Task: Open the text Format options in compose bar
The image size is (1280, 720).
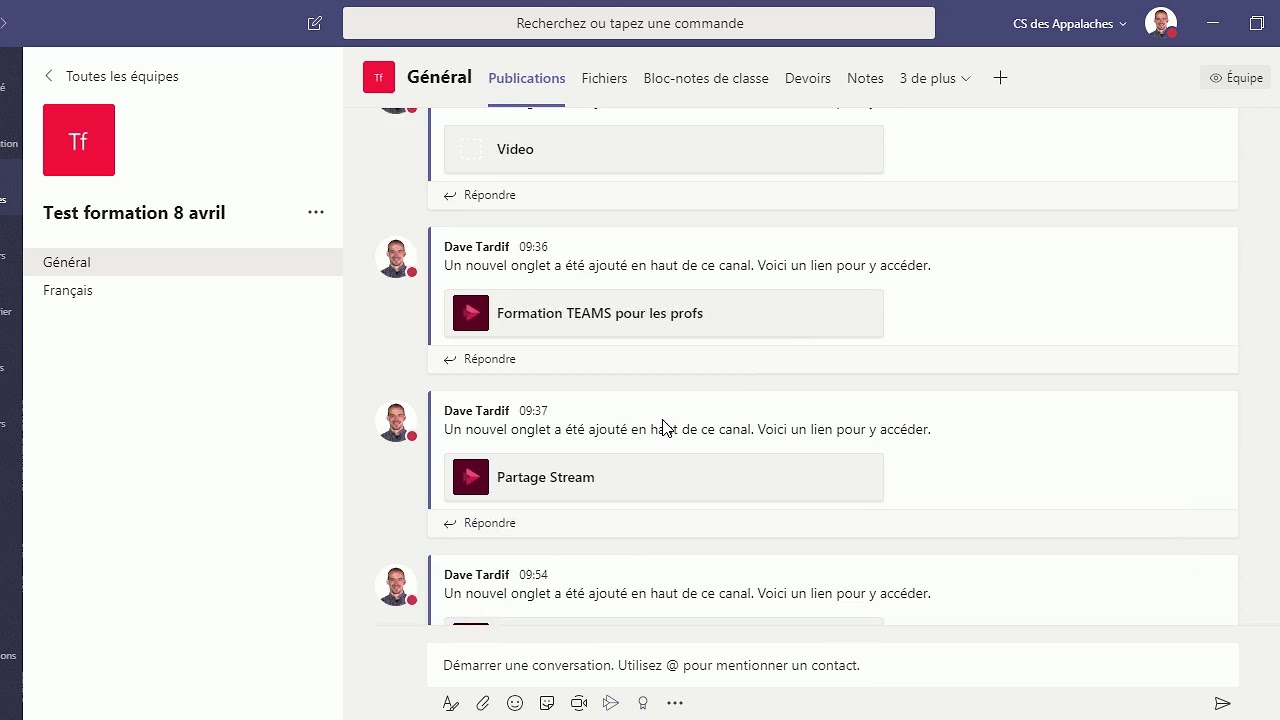Action: pyautogui.click(x=451, y=703)
